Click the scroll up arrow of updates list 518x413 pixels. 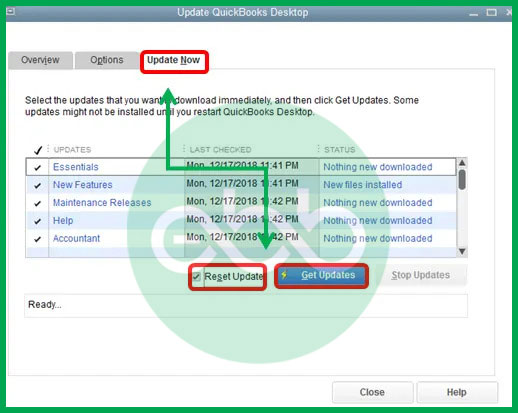point(462,163)
